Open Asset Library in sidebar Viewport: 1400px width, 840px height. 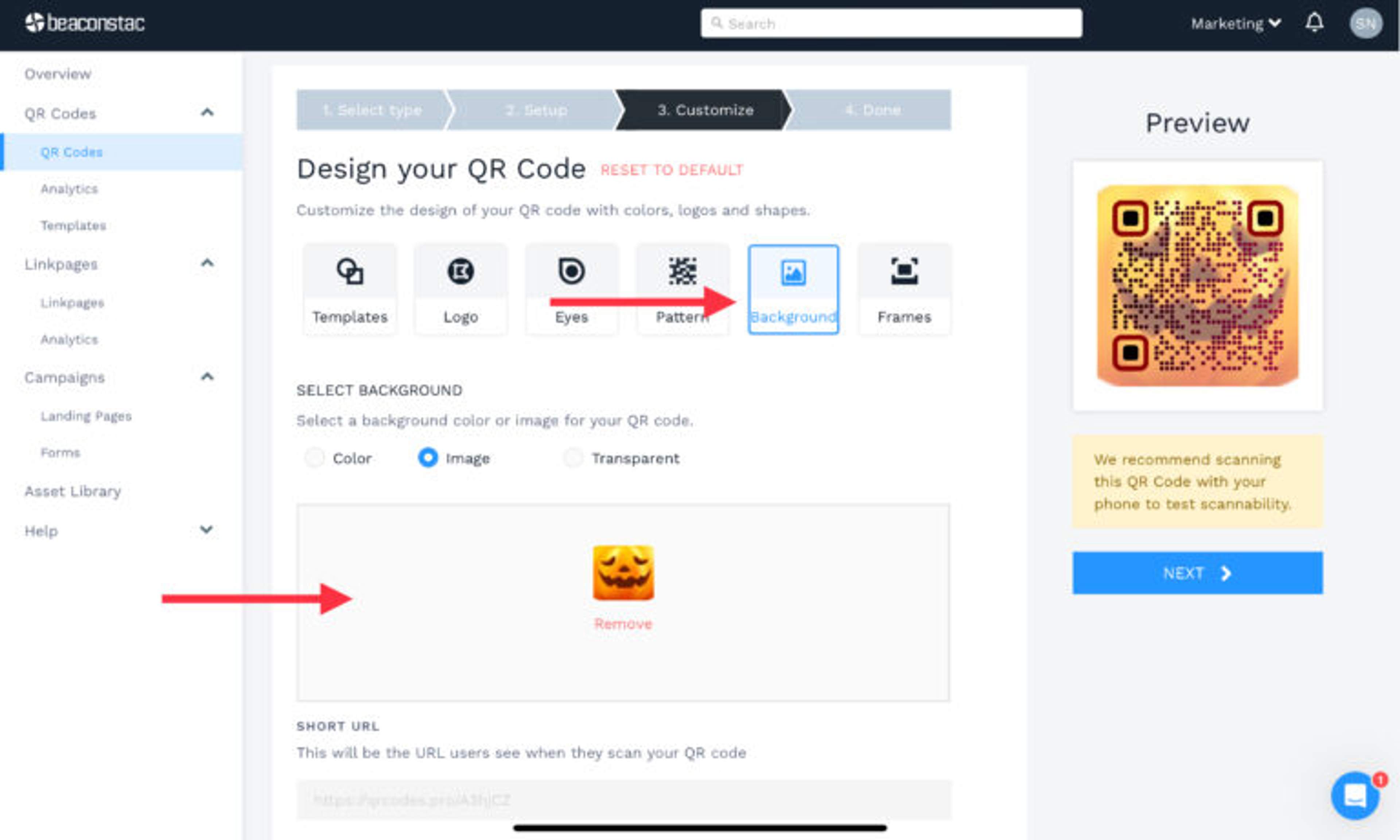click(x=73, y=491)
